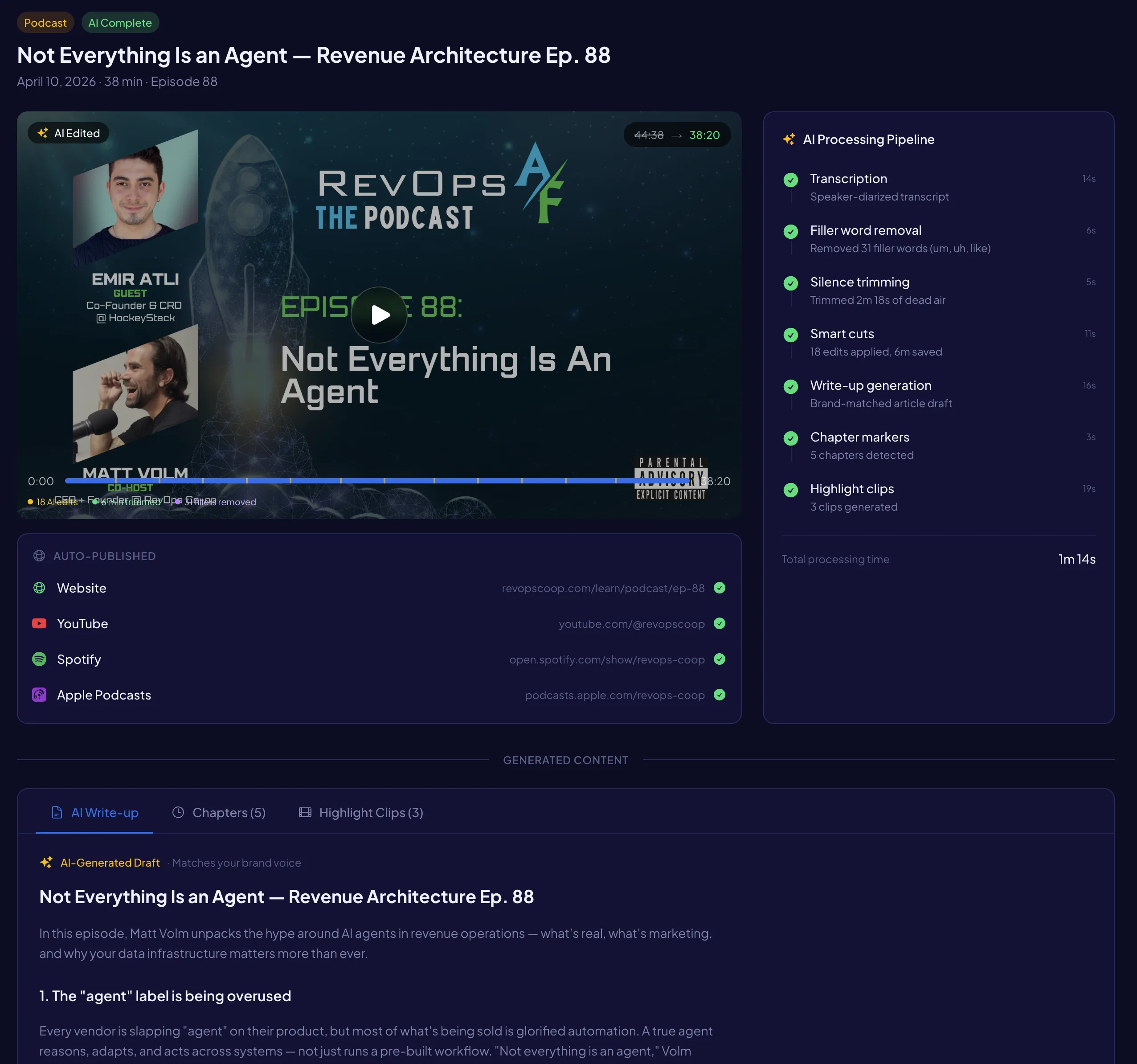Toggle the Transcription completion checkmark
The width and height of the screenshot is (1137, 1064).
click(790, 180)
